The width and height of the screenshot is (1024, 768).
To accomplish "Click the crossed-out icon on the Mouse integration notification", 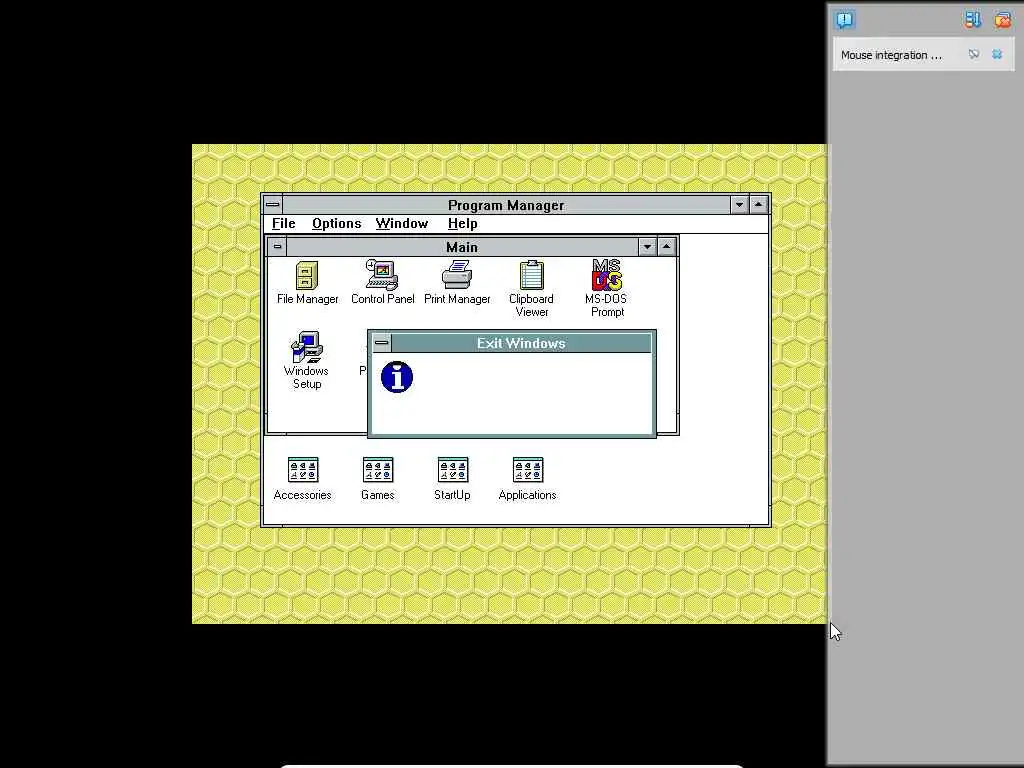I will (974, 54).
